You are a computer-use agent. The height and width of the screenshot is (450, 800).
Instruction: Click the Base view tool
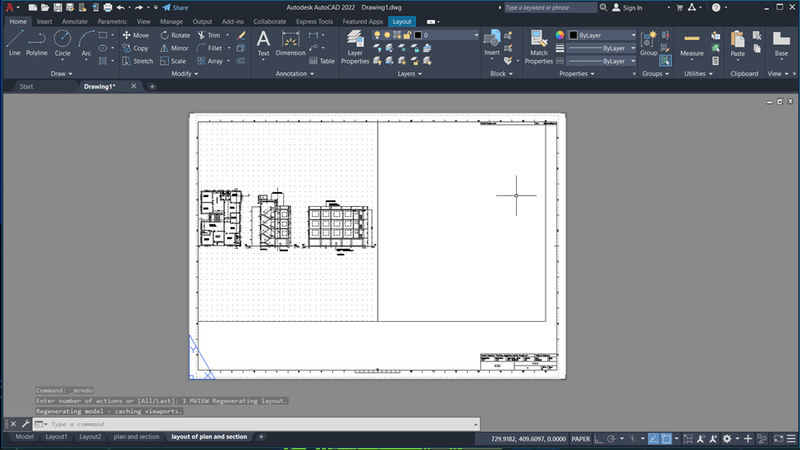click(781, 43)
